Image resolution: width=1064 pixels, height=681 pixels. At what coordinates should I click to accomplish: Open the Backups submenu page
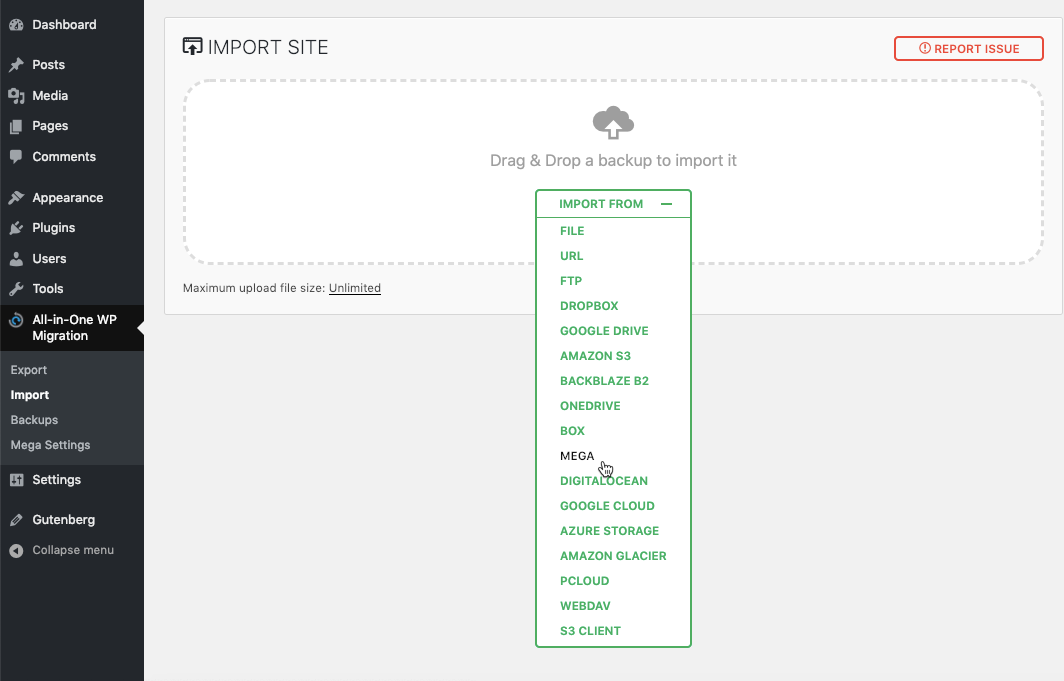tap(35, 420)
